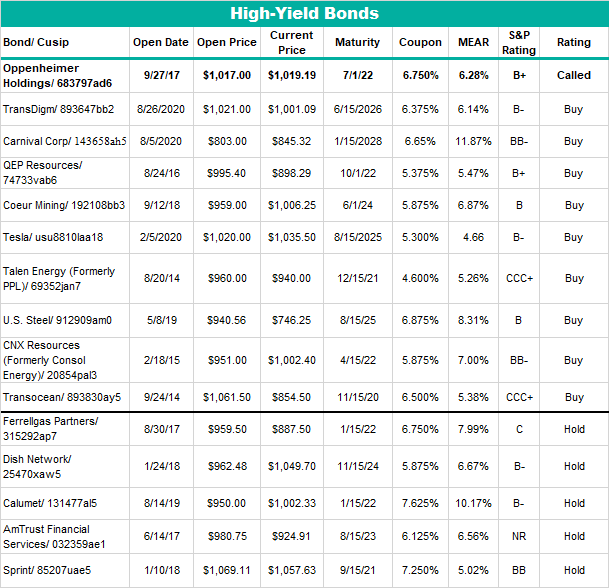Click the Open Price column header
Viewport: 609px width, 588px height.
coord(227,42)
